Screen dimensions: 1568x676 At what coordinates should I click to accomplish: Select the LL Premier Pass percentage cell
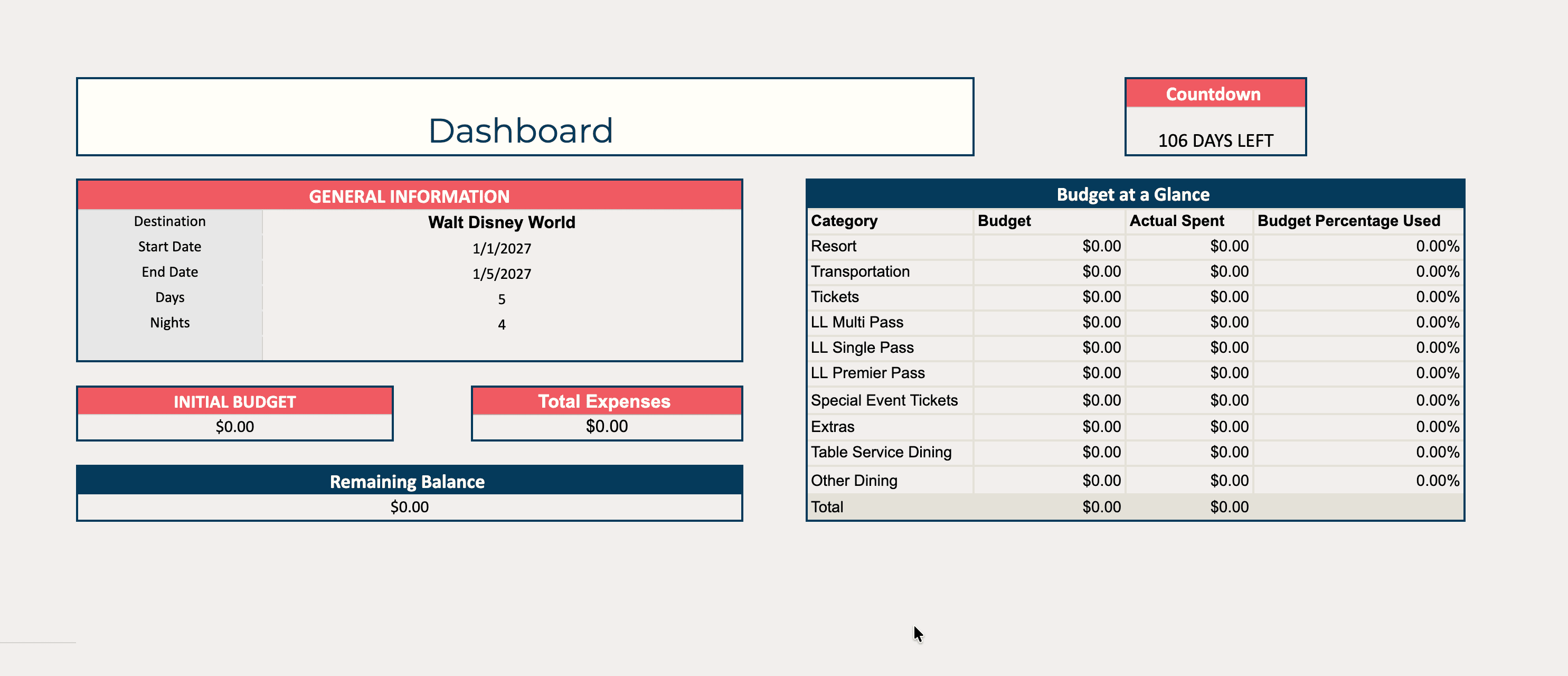tap(1358, 373)
